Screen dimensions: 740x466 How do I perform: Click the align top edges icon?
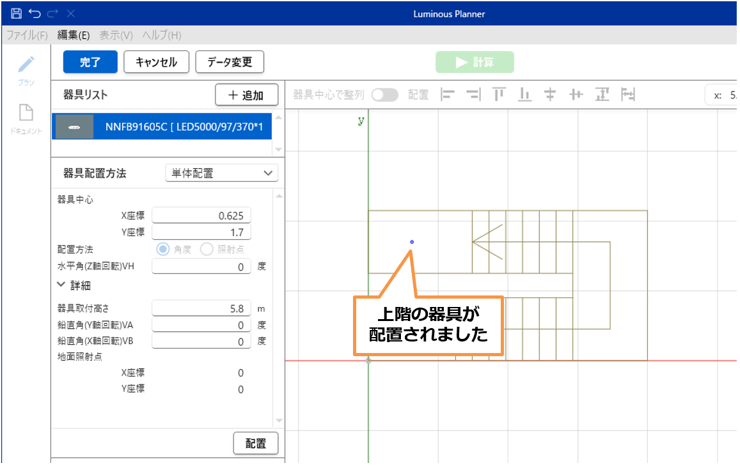[x=498, y=95]
